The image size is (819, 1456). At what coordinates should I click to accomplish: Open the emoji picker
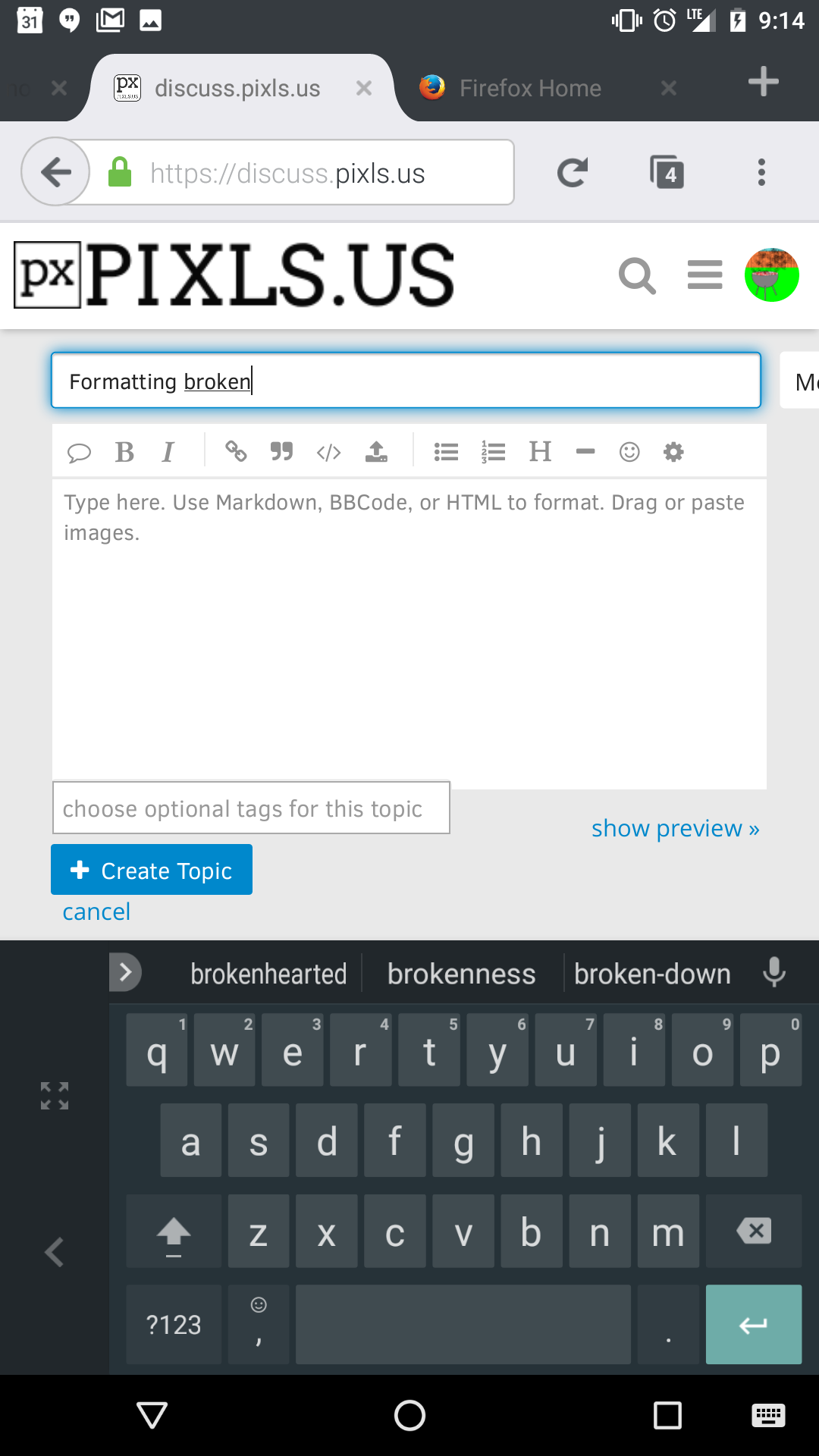pyautogui.click(x=629, y=451)
